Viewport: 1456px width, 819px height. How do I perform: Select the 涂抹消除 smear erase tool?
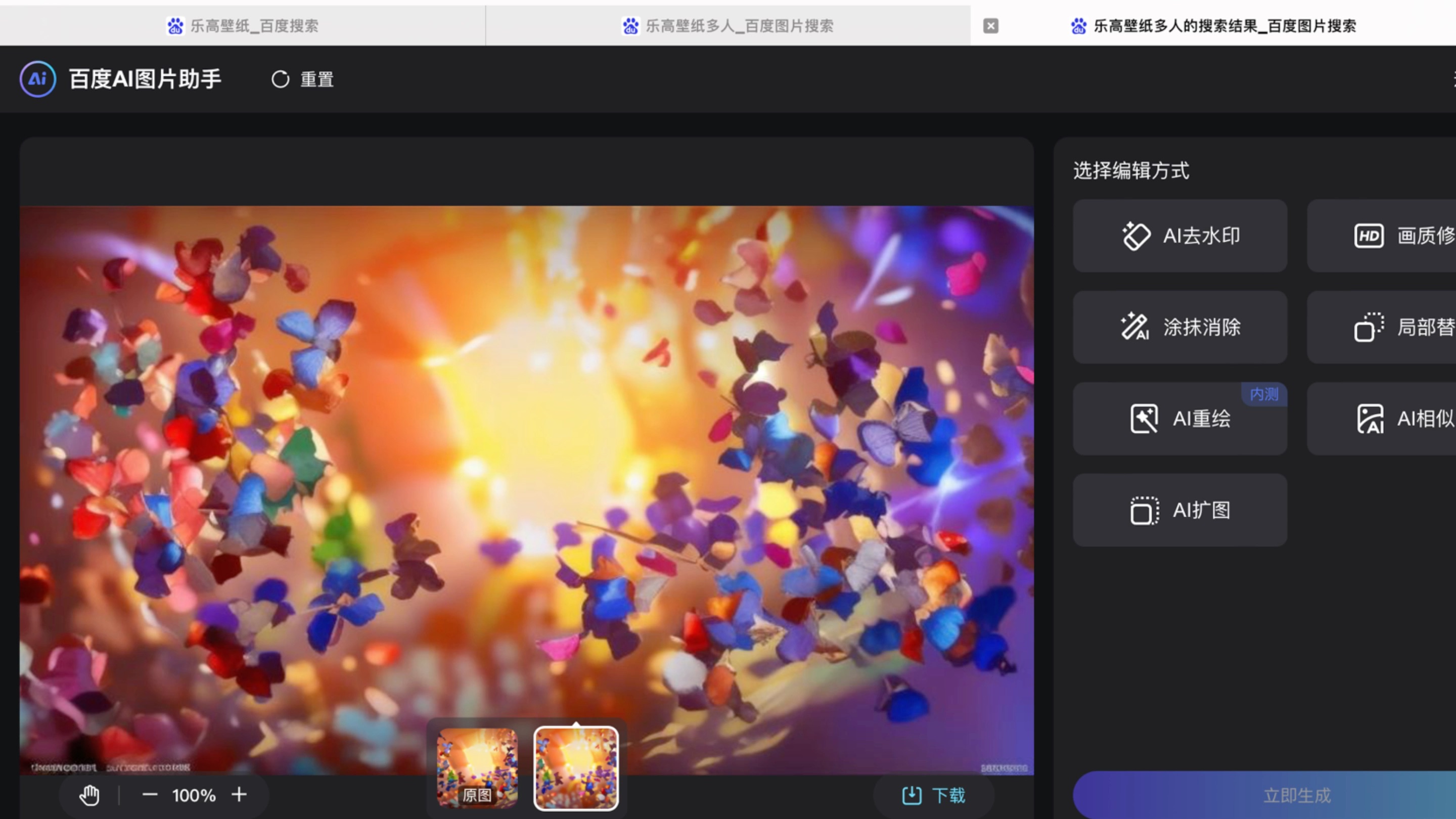1179,327
